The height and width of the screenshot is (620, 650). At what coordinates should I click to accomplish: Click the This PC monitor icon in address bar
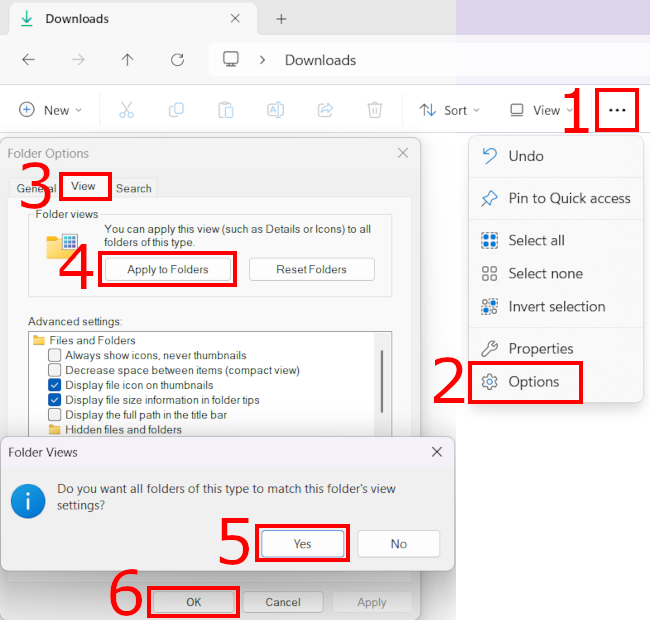click(x=231, y=59)
